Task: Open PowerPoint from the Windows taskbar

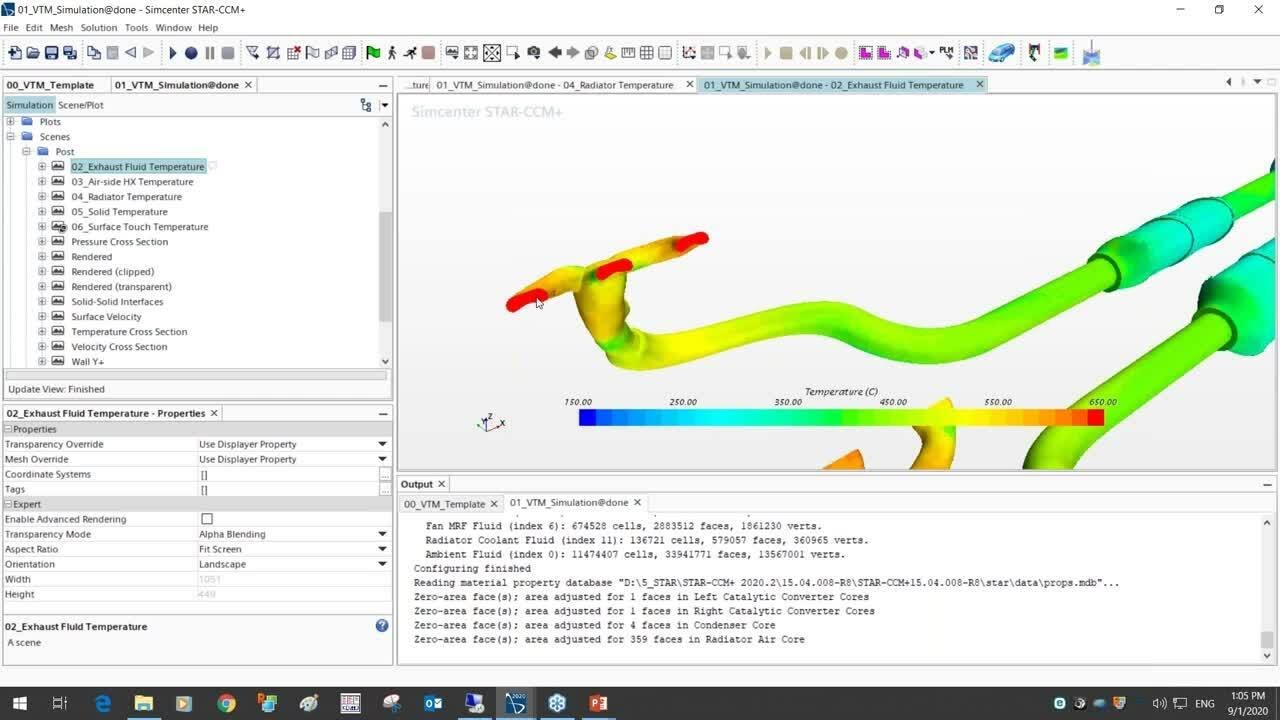Action: 598,703
